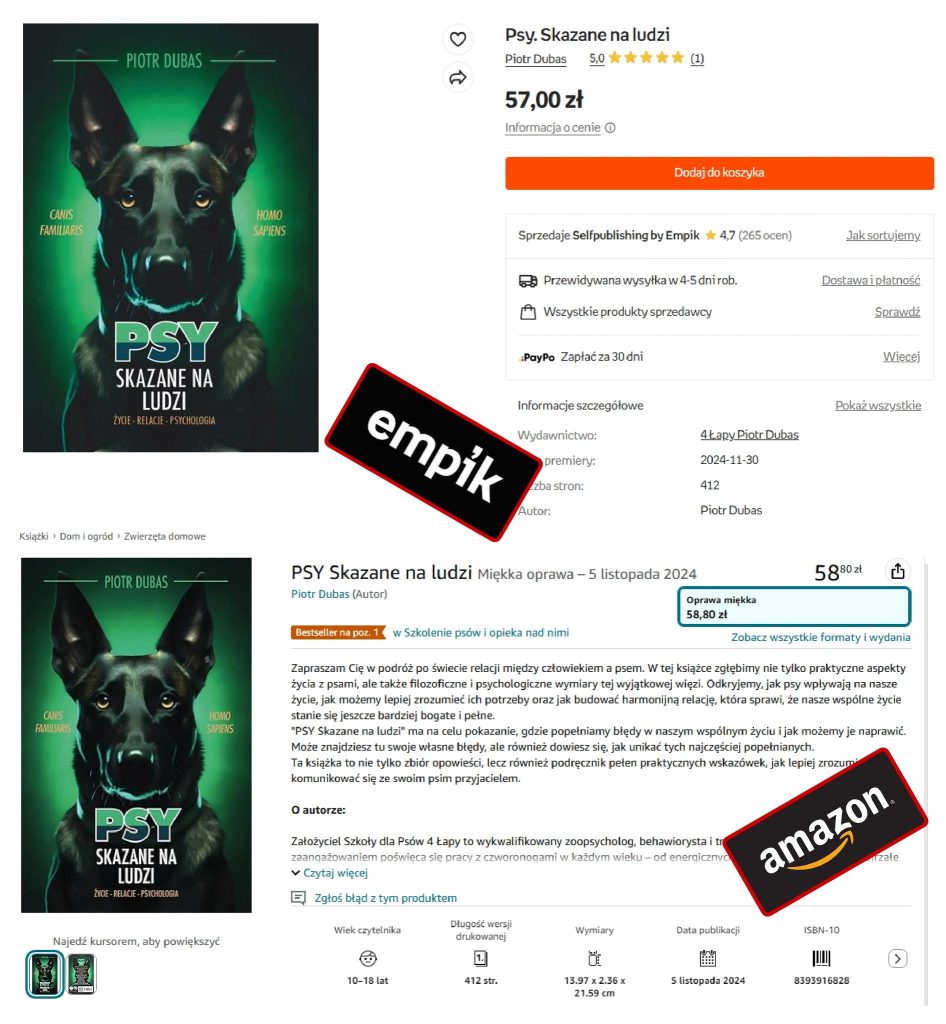Select the Oprawa miękka format option
Image resolution: width=946 pixels, height=1024 pixels.
794,607
